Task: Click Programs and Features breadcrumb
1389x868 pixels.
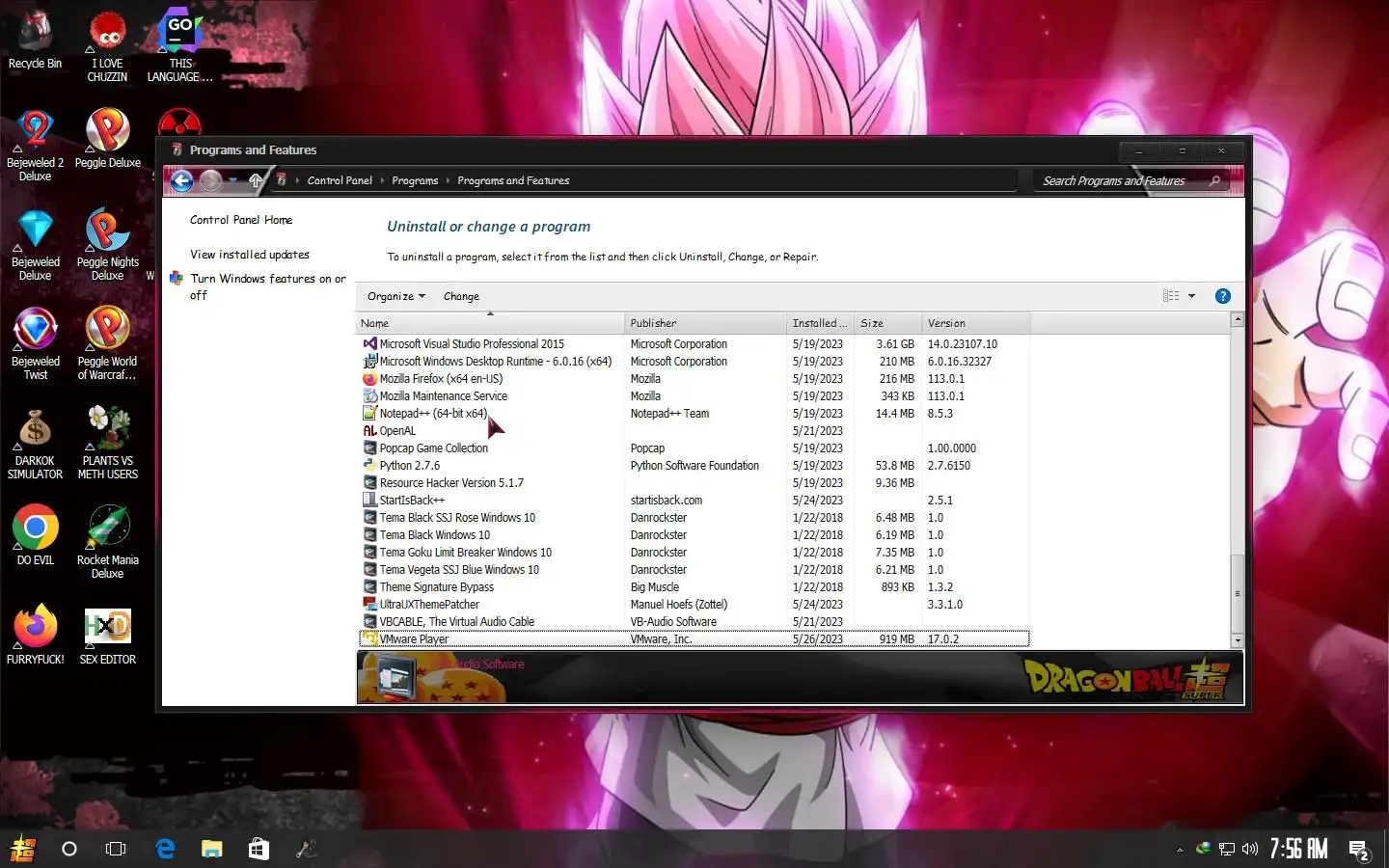Action: pyautogui.click(x=513, y=180)
